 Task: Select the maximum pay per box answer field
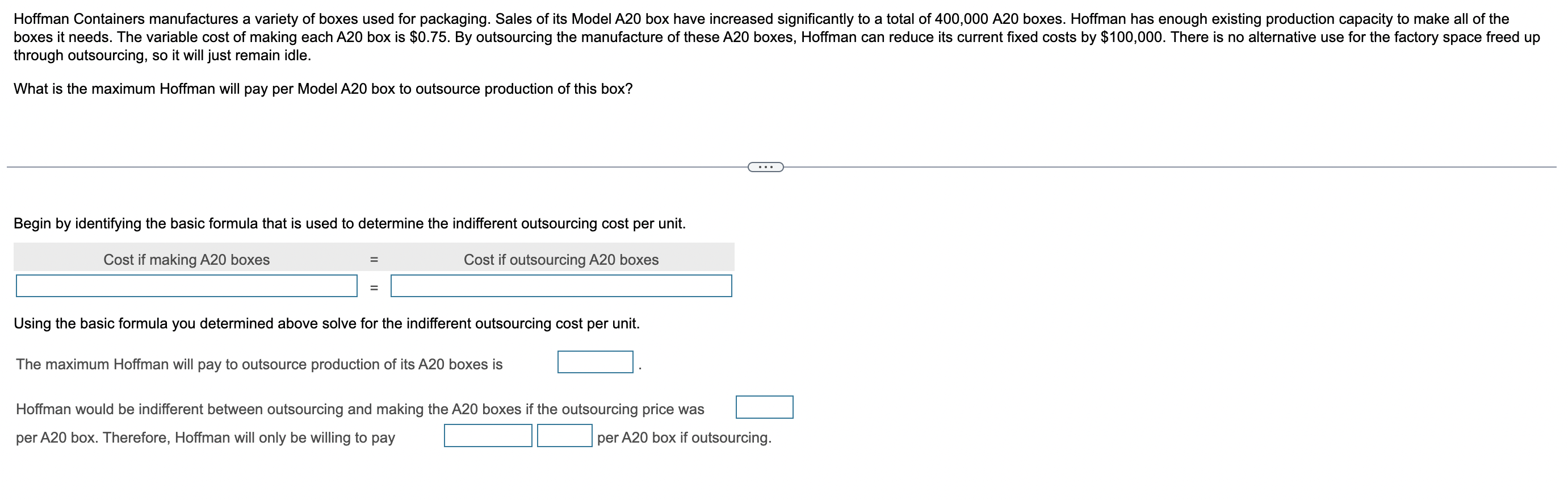pyautogui.click(x=595, y=361)
